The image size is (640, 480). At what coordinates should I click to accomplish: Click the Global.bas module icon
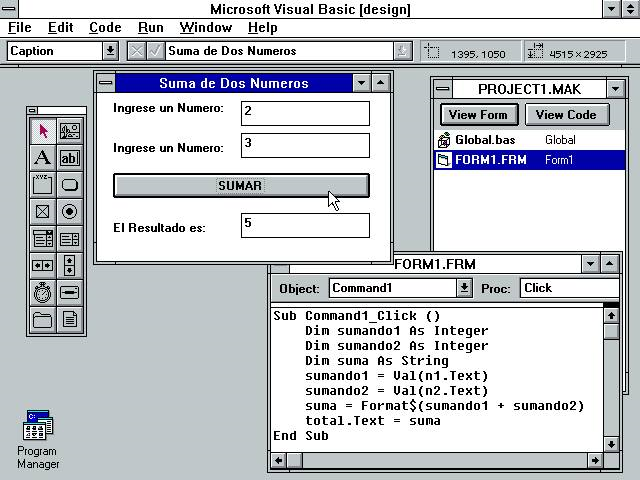tap(444, 140)
